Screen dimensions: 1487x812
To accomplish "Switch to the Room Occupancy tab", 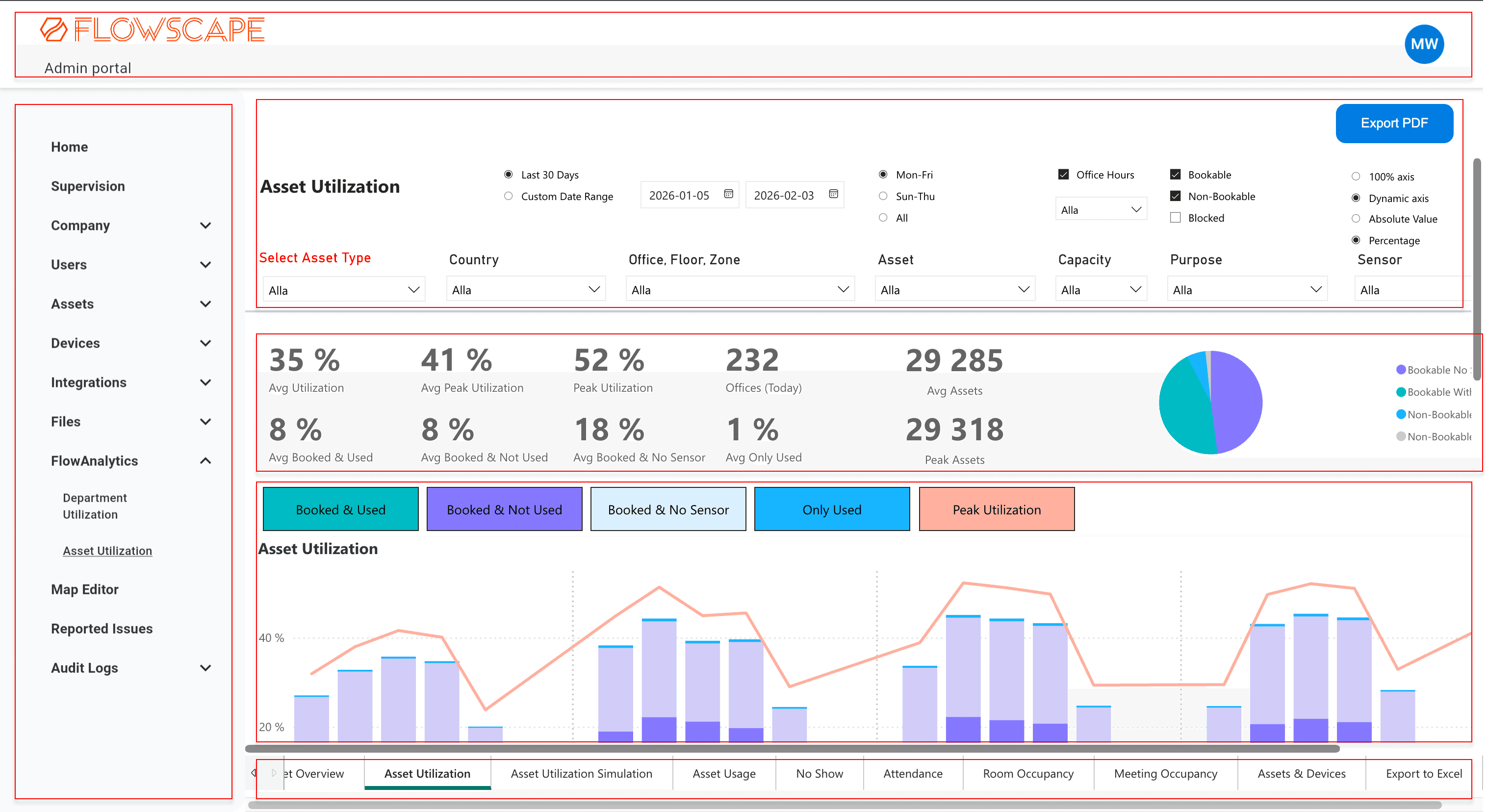I will tap(1027, 773).
